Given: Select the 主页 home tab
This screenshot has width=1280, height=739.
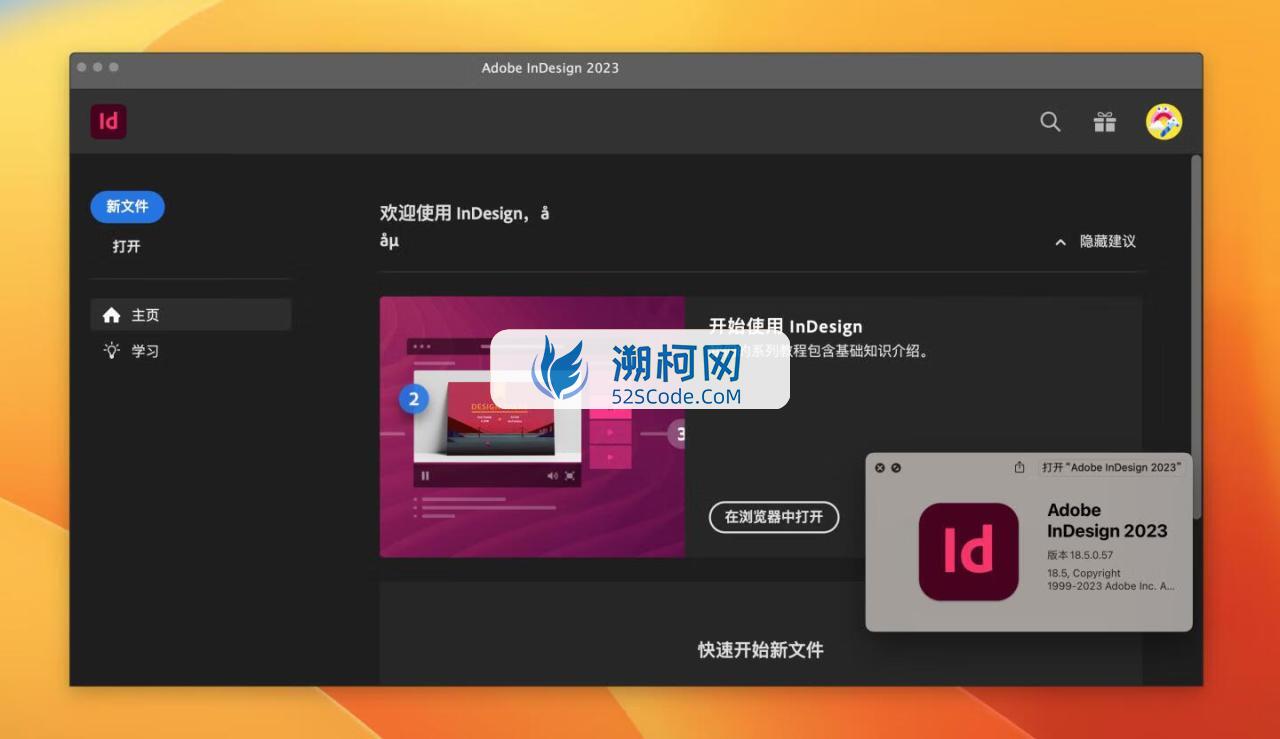Looking at the screenshot, I should pos(190,315).
